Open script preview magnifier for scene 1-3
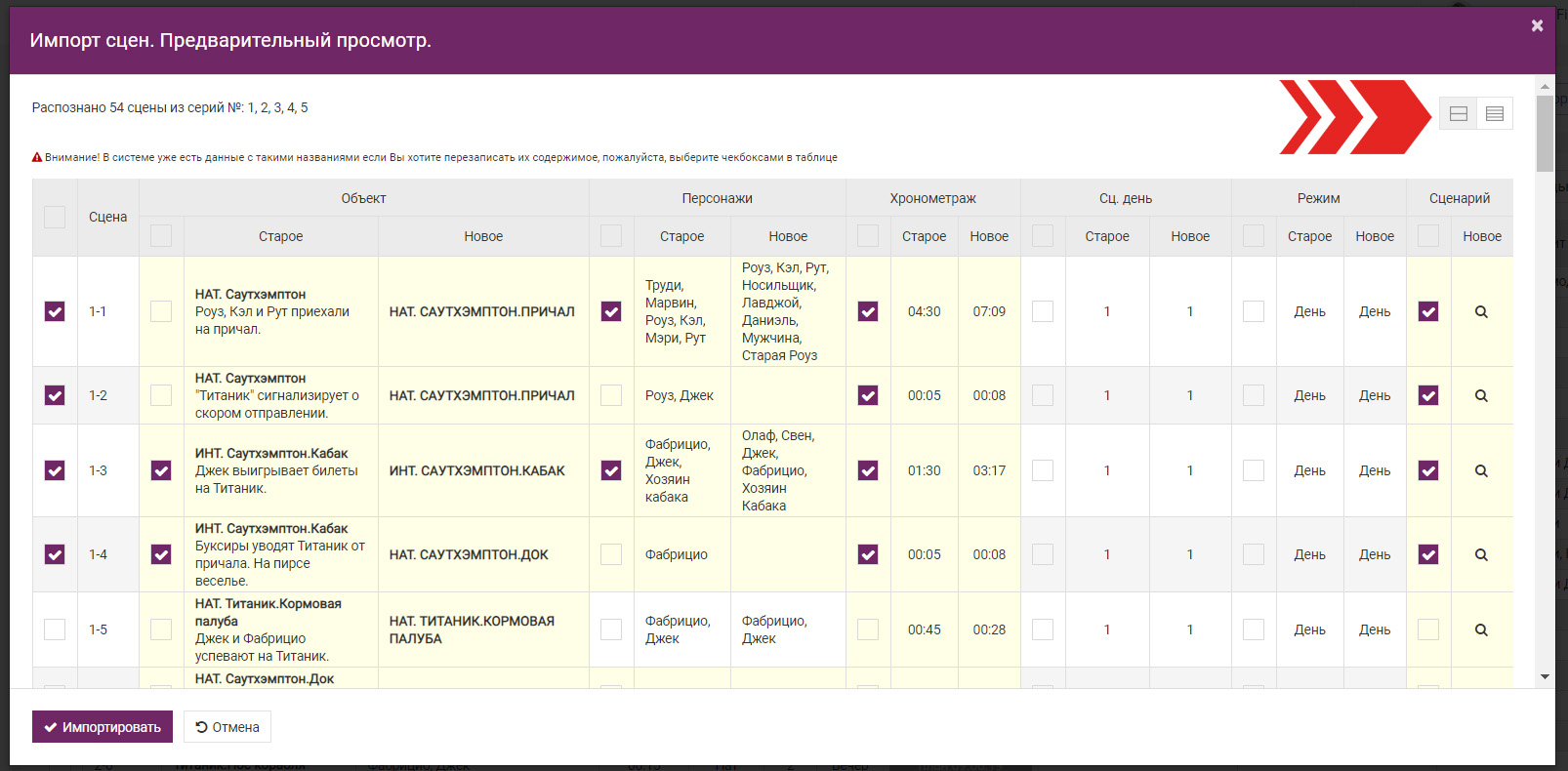The height and width of the screenshot is (771, 1568). (x=1481, y=471)
